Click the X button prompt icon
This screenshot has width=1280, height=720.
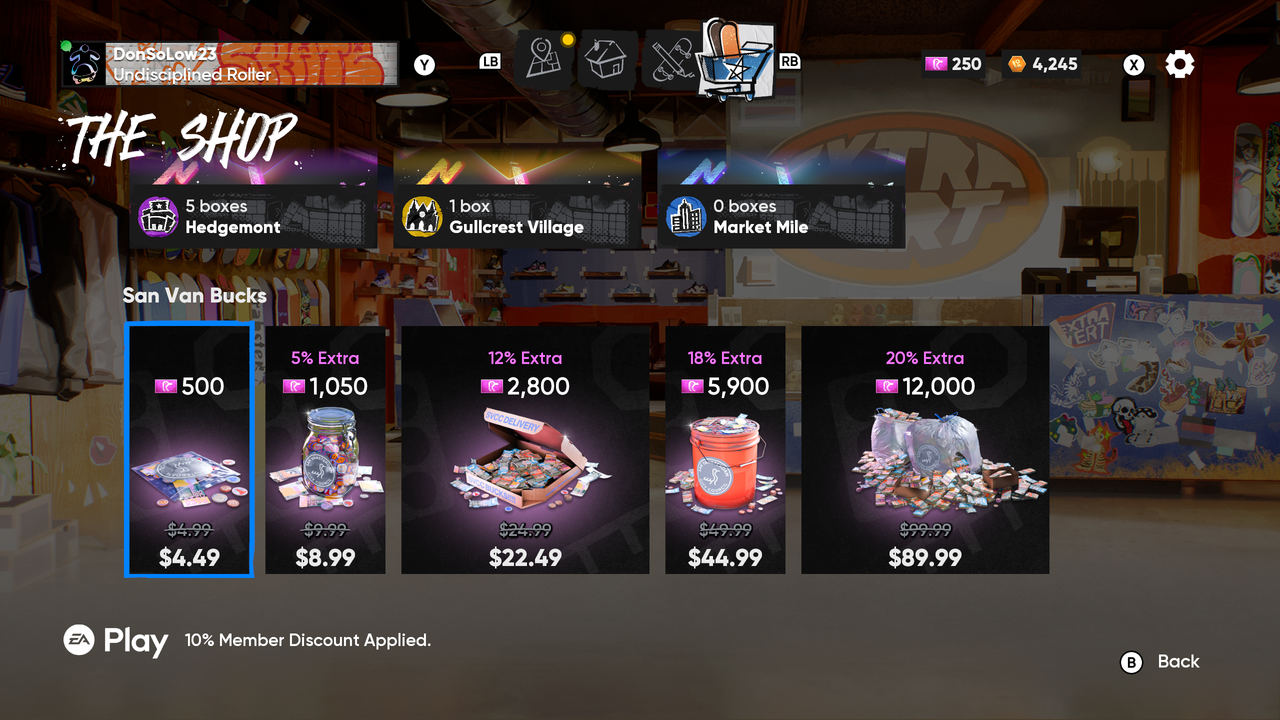[x=1134, y=65]
